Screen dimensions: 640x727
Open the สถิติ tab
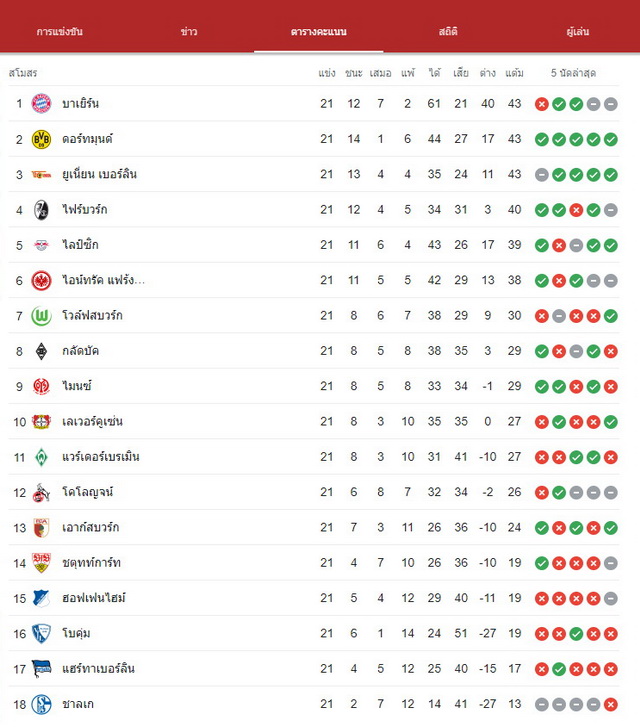[x=448, y=32]
